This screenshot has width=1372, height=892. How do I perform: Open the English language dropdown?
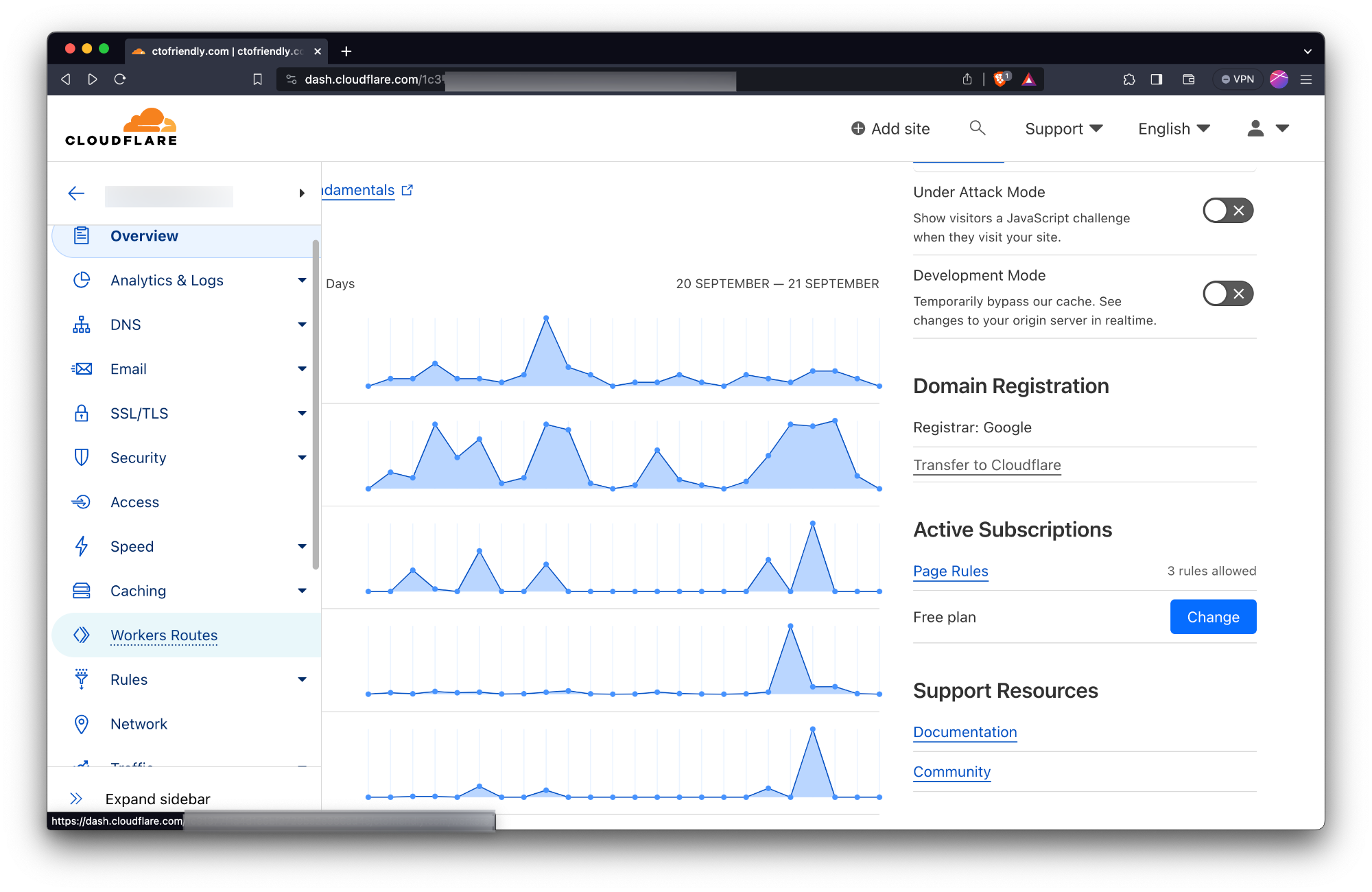[x=1173, y=129]
